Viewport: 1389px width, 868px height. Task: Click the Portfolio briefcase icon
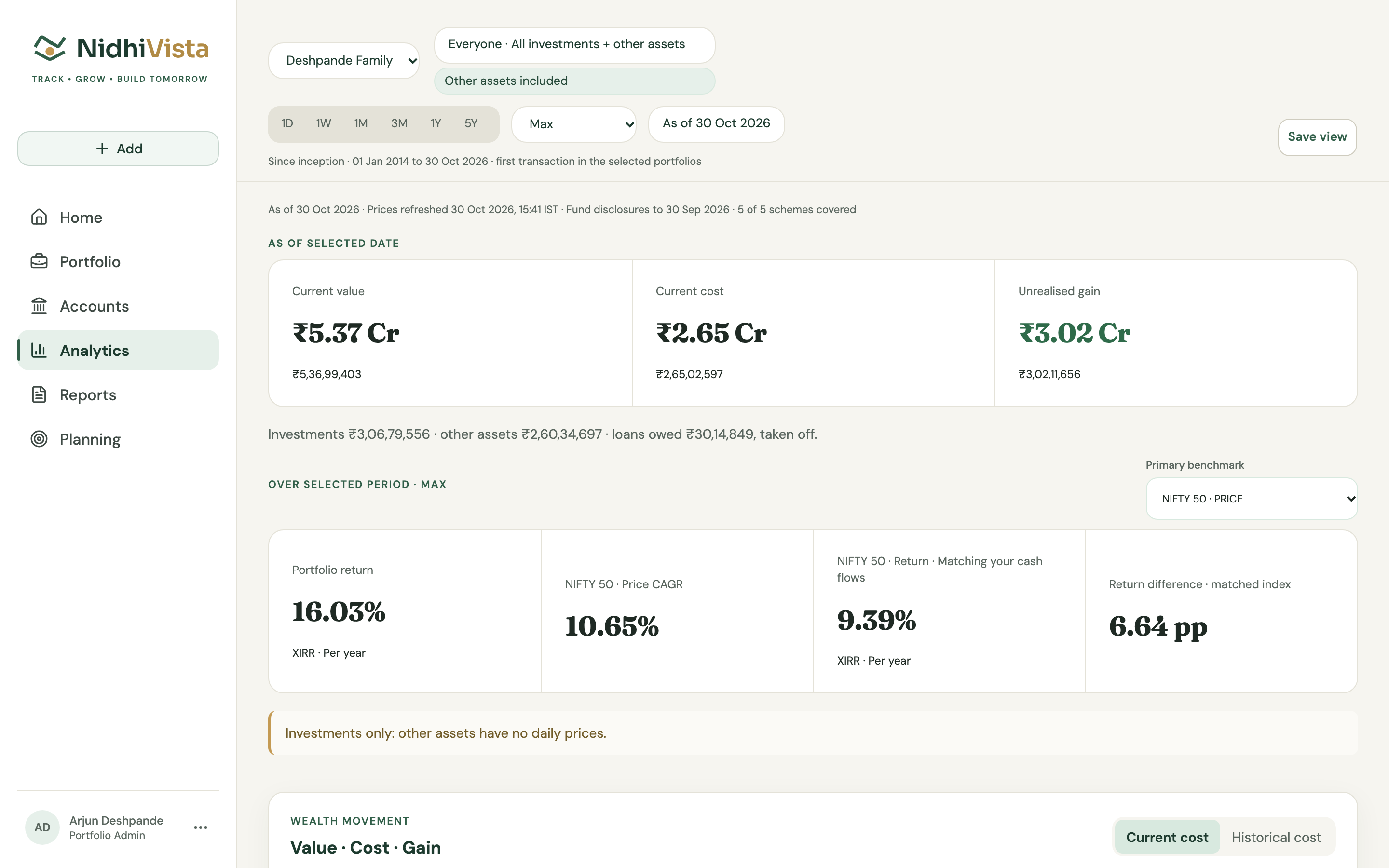pyautogui.click(x=39, y=261)
